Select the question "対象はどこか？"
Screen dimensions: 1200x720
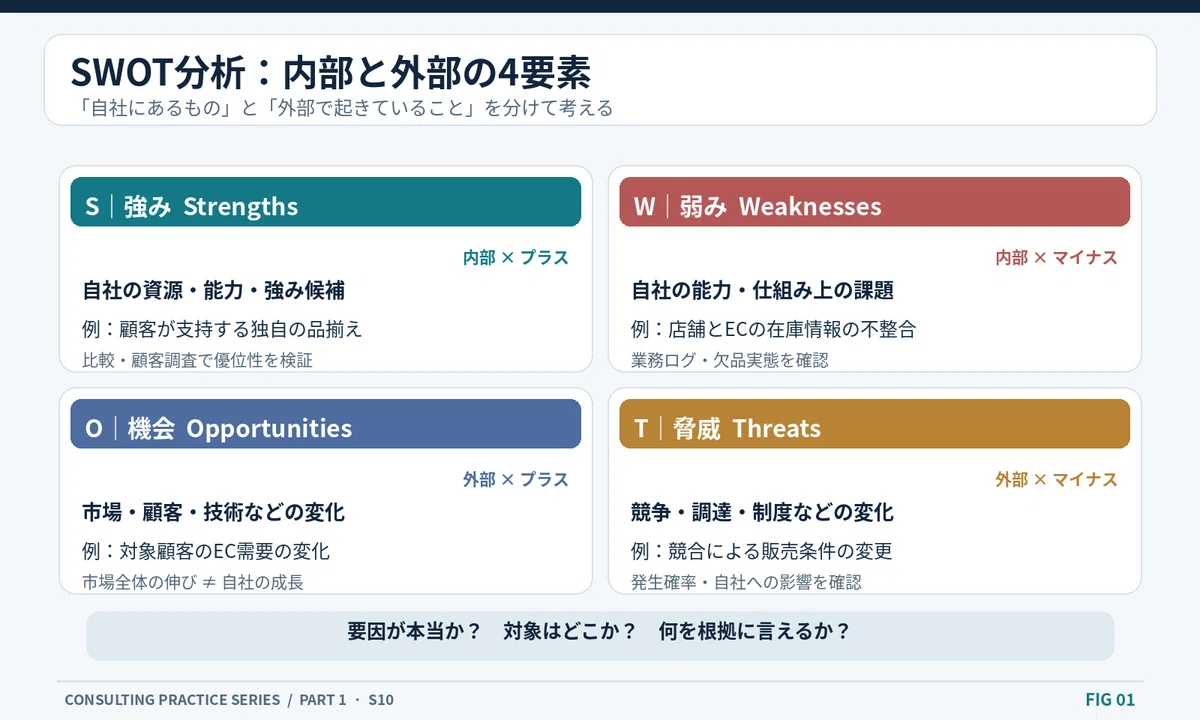(570, 632)
